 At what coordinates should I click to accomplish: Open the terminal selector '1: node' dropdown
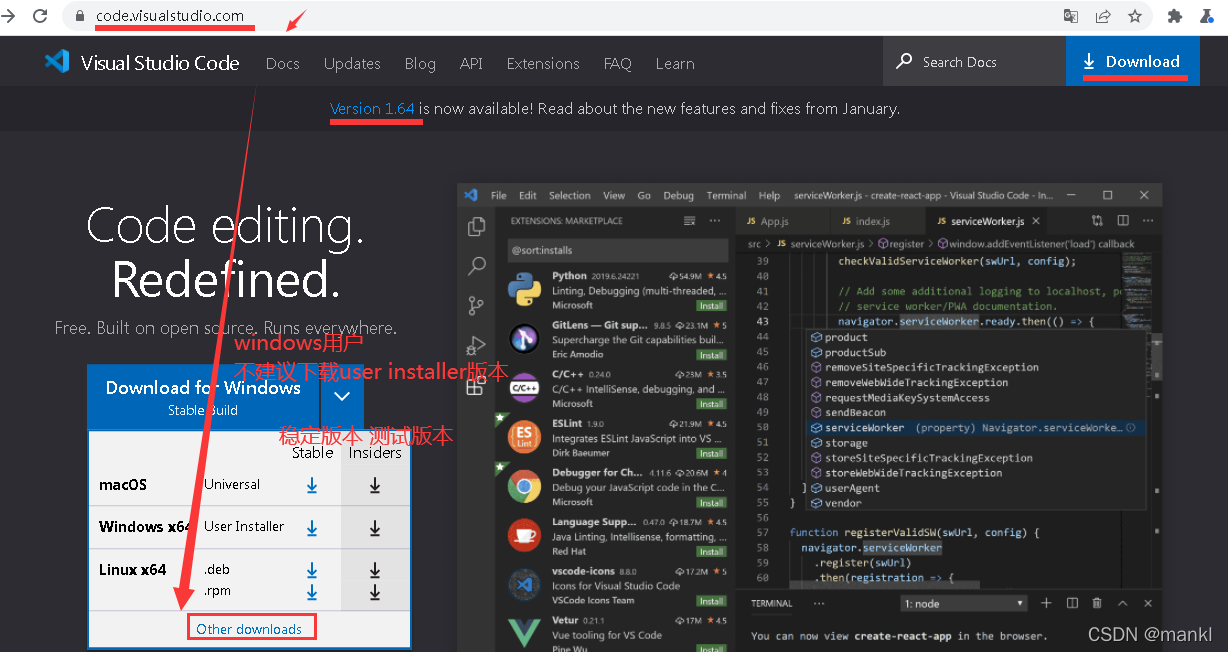tap(964, 604)
